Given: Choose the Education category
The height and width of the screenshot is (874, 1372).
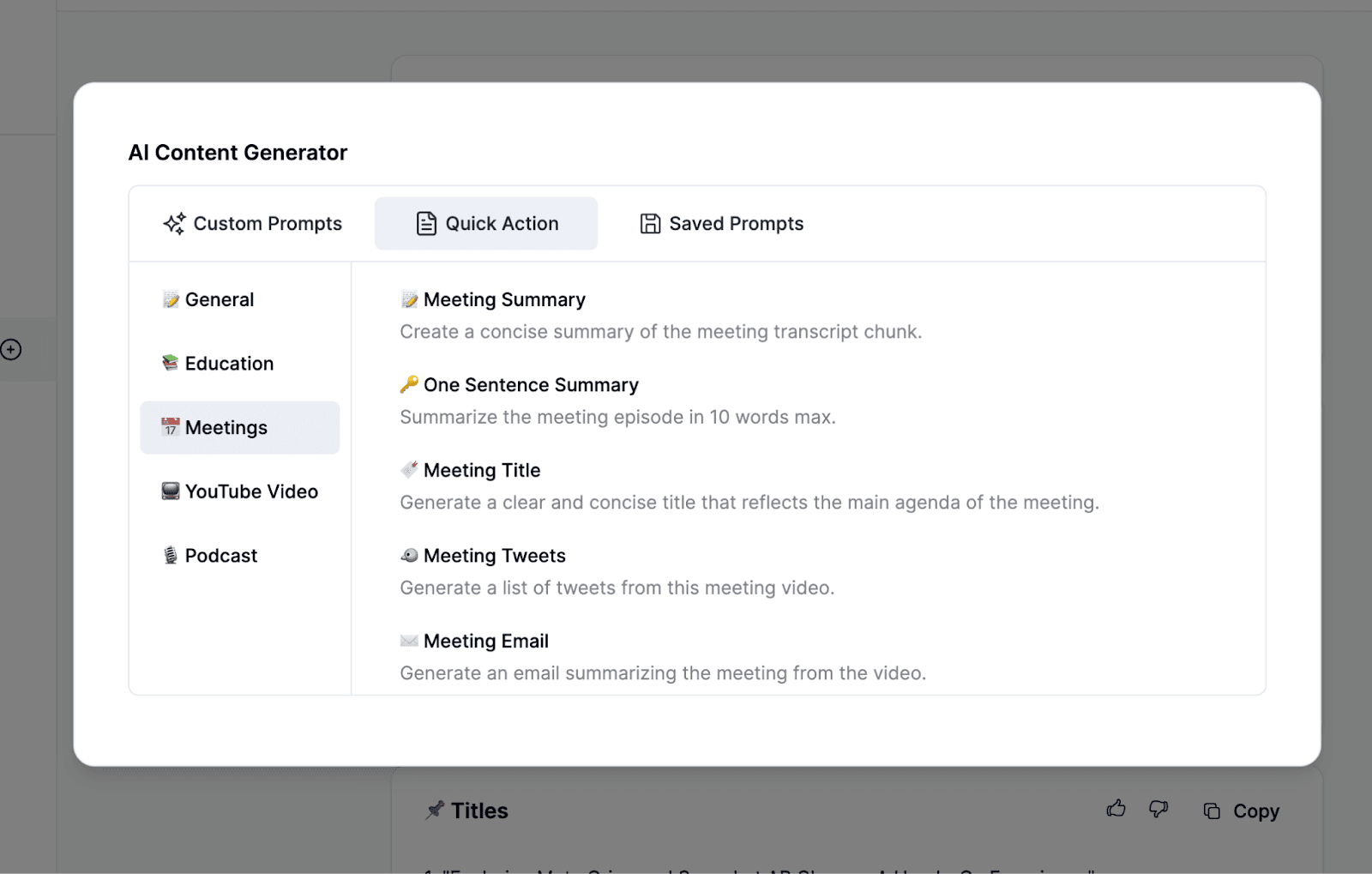Looking at the screenshot, I should [229, 364].
